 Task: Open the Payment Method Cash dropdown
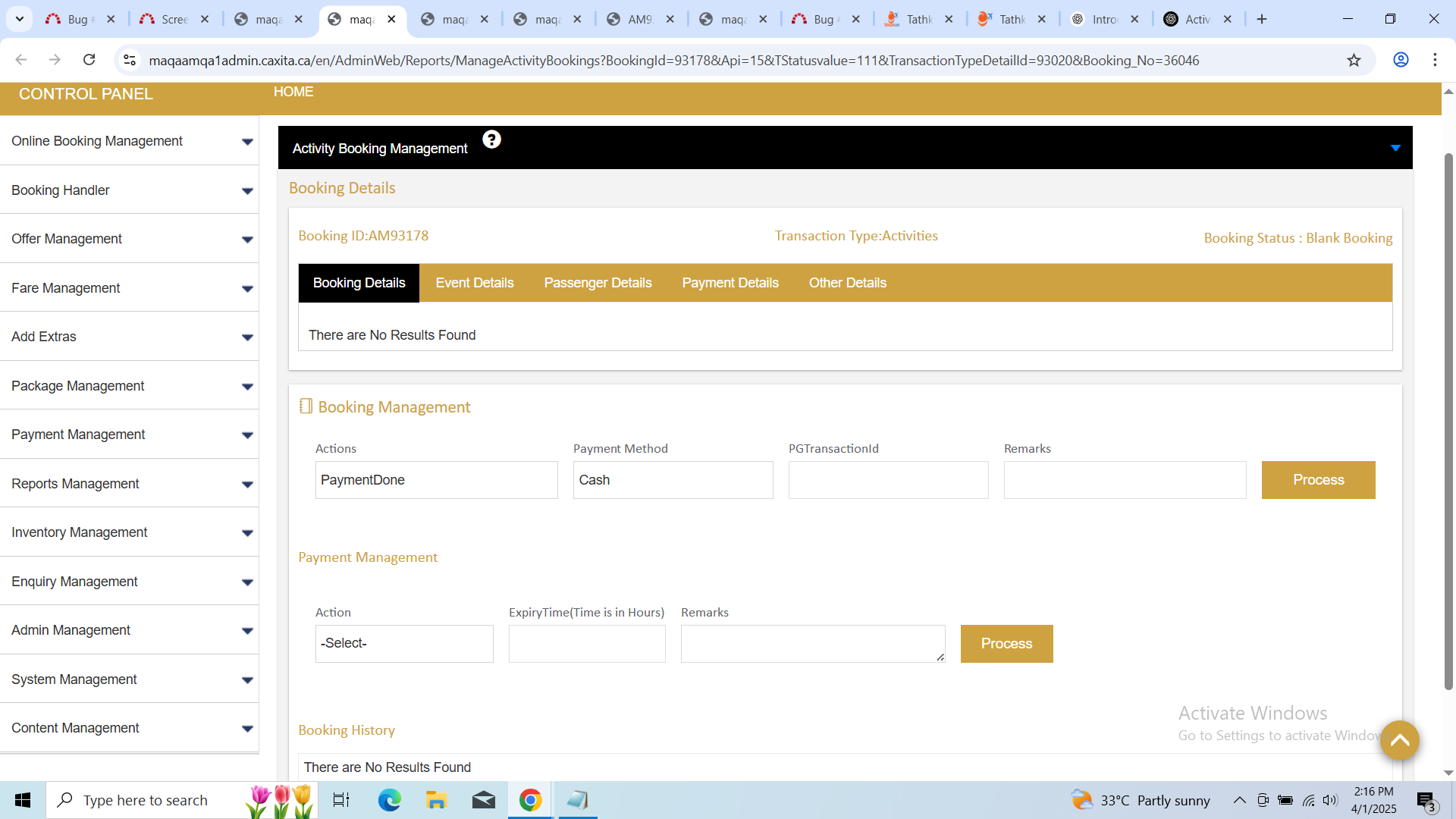673,480
